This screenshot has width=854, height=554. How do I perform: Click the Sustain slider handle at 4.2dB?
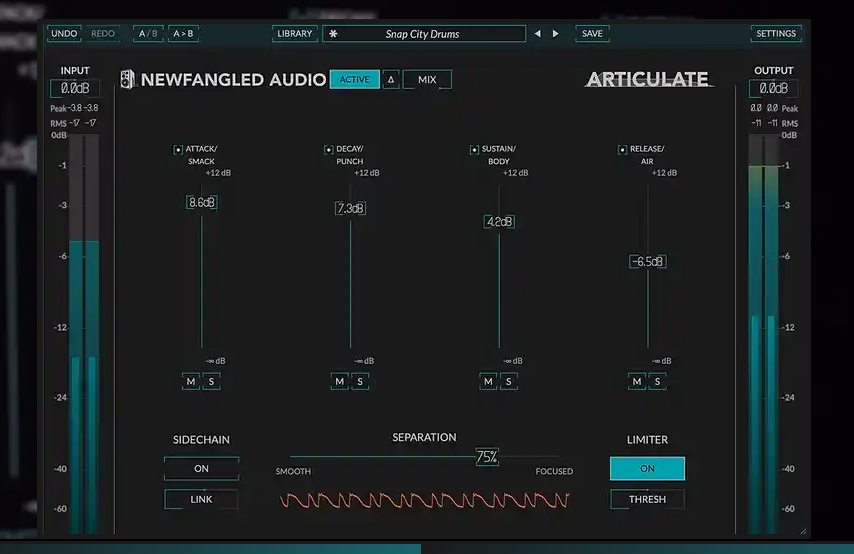pos(499,222)
